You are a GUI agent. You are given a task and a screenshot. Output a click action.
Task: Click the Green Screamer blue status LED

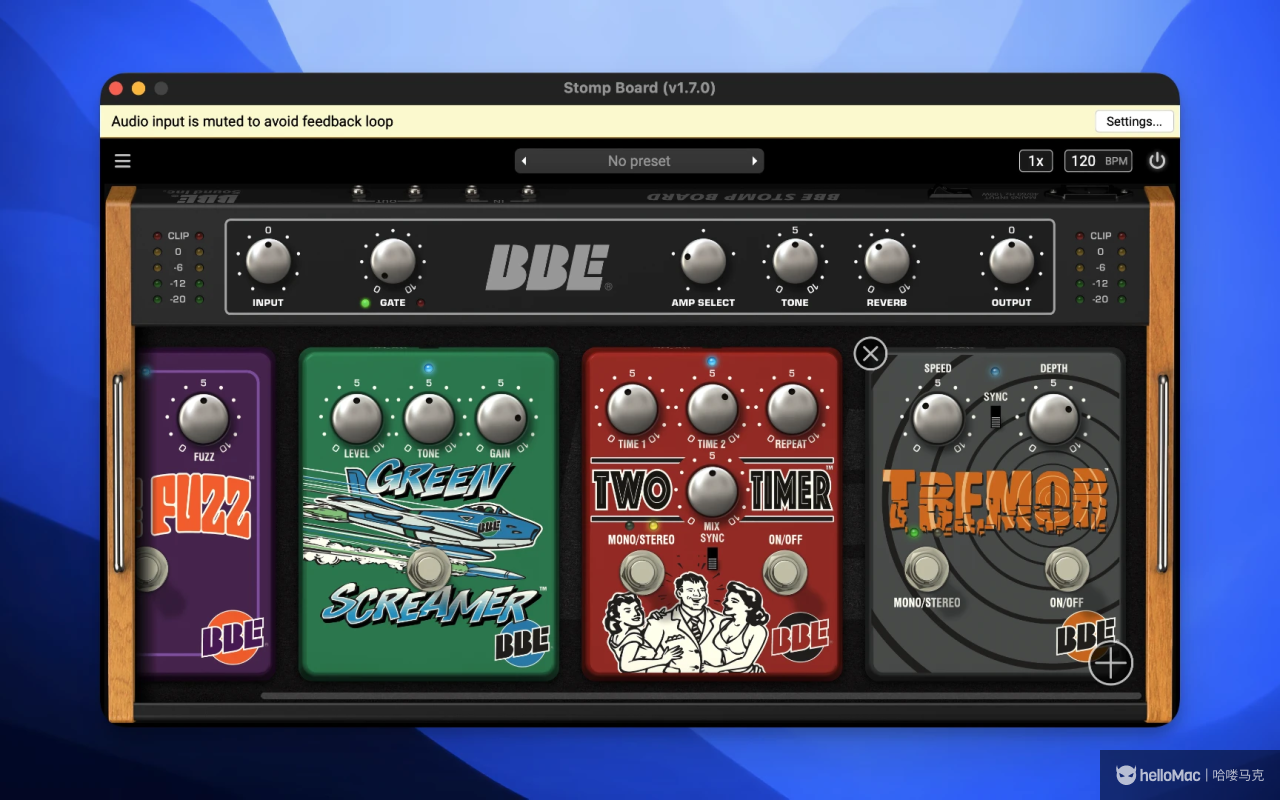point(429,368)
